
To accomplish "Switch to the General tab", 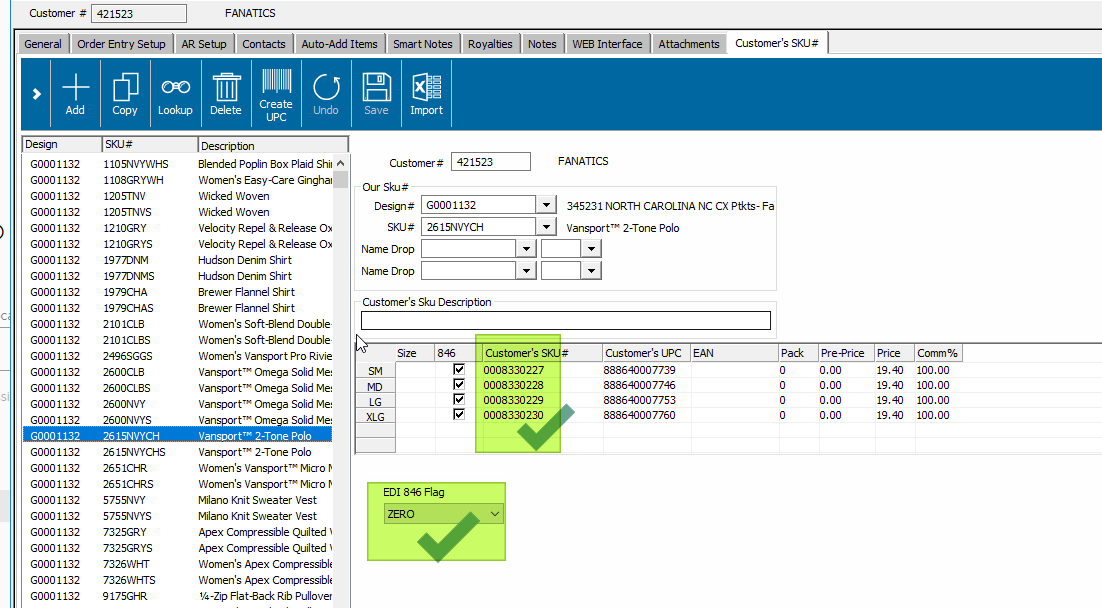I will [43, 44].
